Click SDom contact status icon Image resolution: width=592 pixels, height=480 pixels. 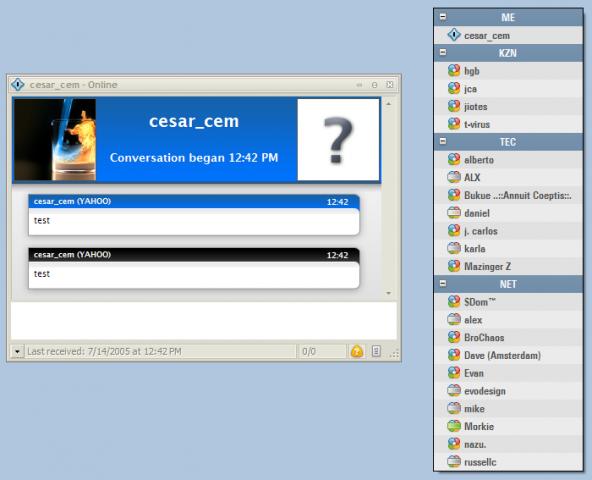[453, 302]
